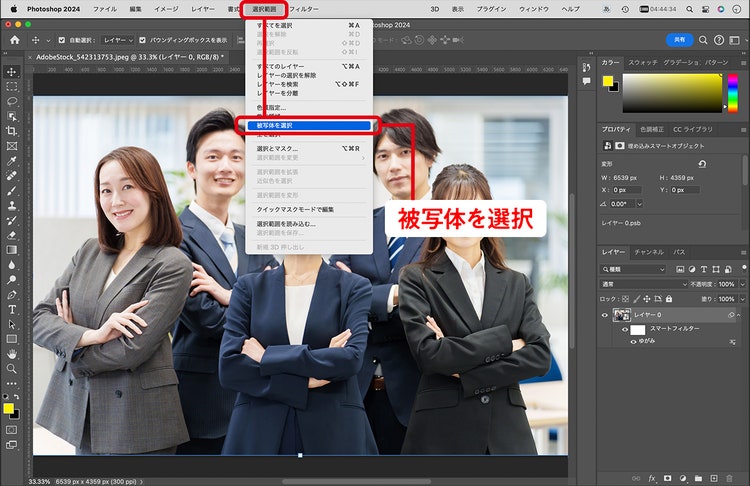Select the Pen tool

[x=11, y=294]
